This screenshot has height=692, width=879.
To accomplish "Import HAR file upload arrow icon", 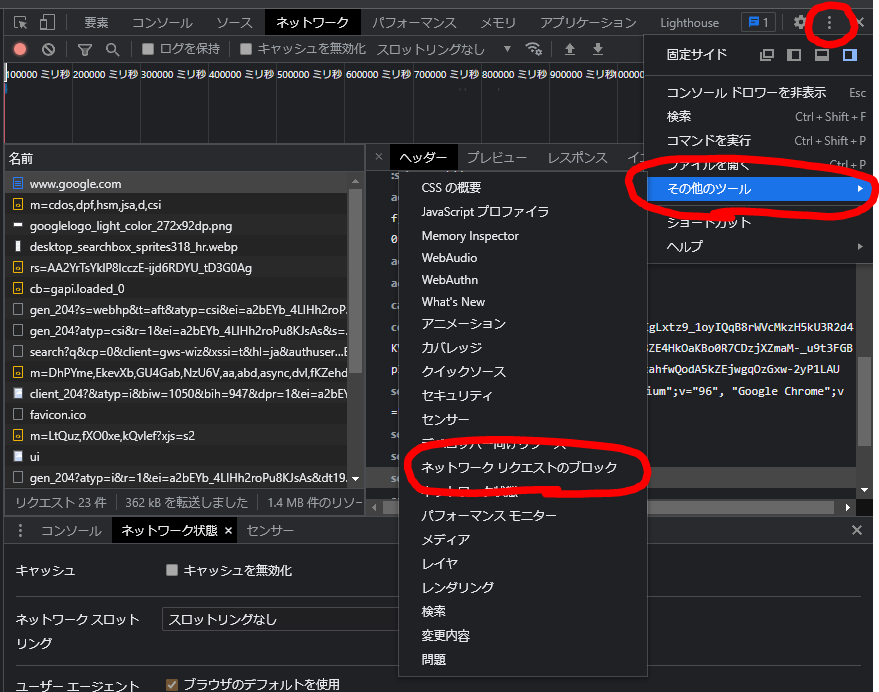I will click(570, 49).
